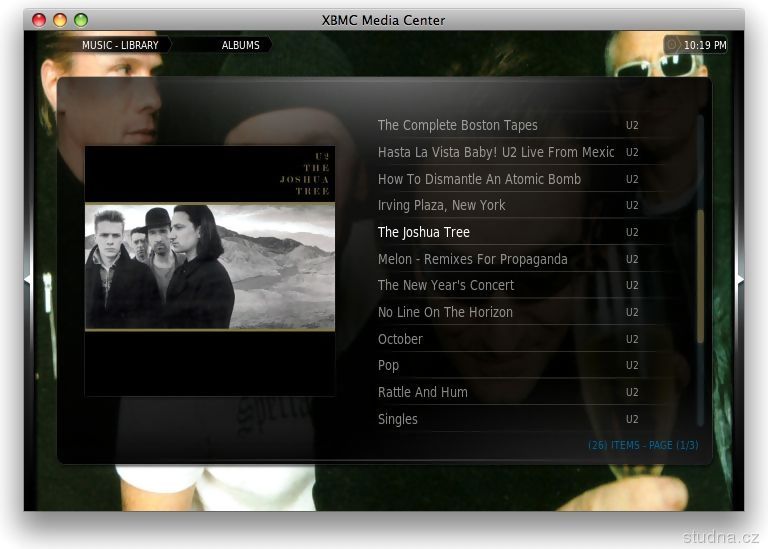Click the left edge arrow handle
The height and width of the screenshot is (549, 768).
(28, 280)
